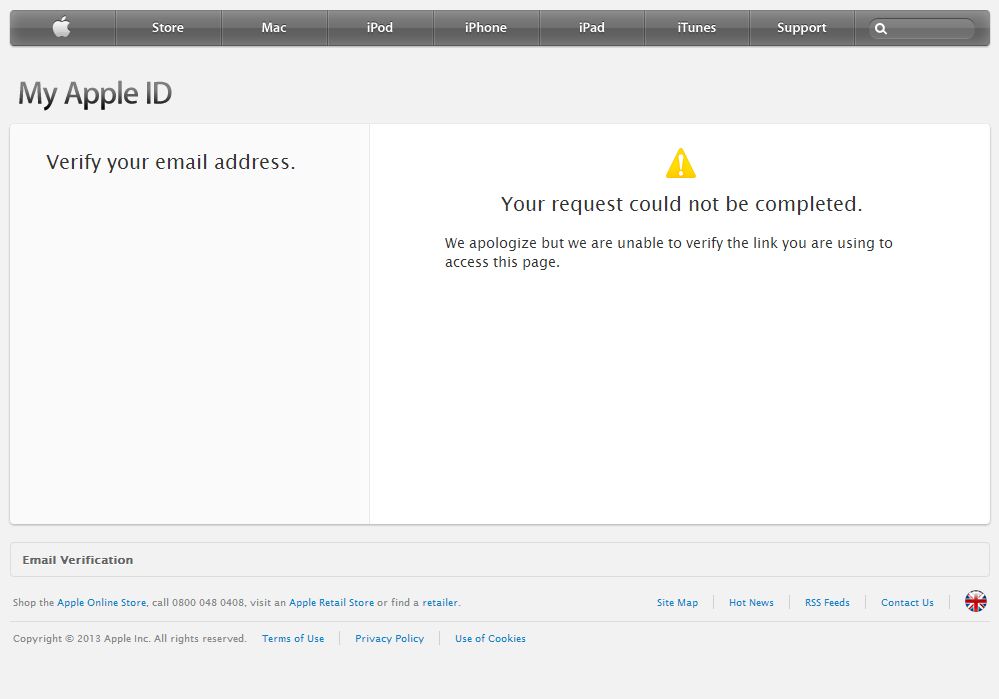Click the yellow warning triangle icon
Screen dimensions: 999x699
pyautogui.click(x=680, y=163)
